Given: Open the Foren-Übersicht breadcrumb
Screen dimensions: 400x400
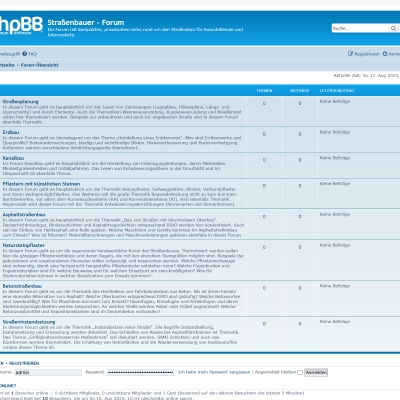Looking at the screenshot, I should tap(39, 65).
